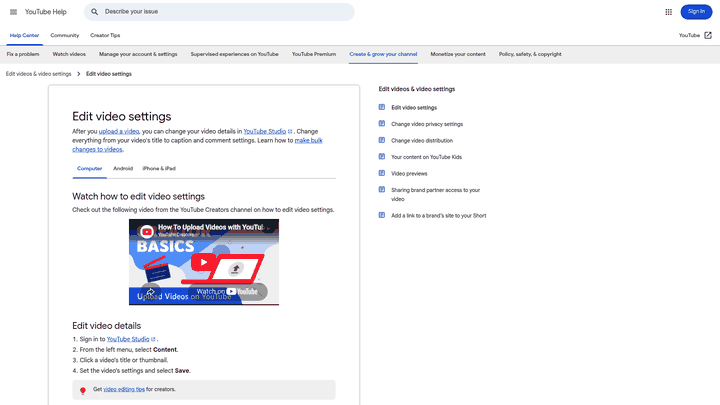
Task: Open the Google apps grid
Action: coord(669,12)
